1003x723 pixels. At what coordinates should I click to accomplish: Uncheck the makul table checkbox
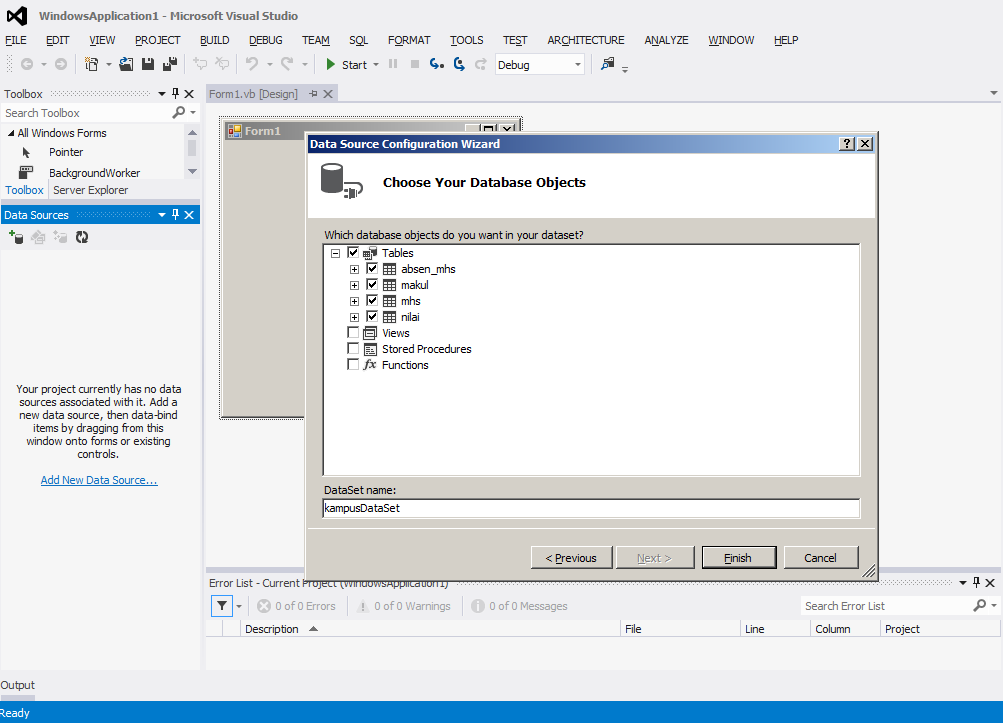tap(372, 285)
